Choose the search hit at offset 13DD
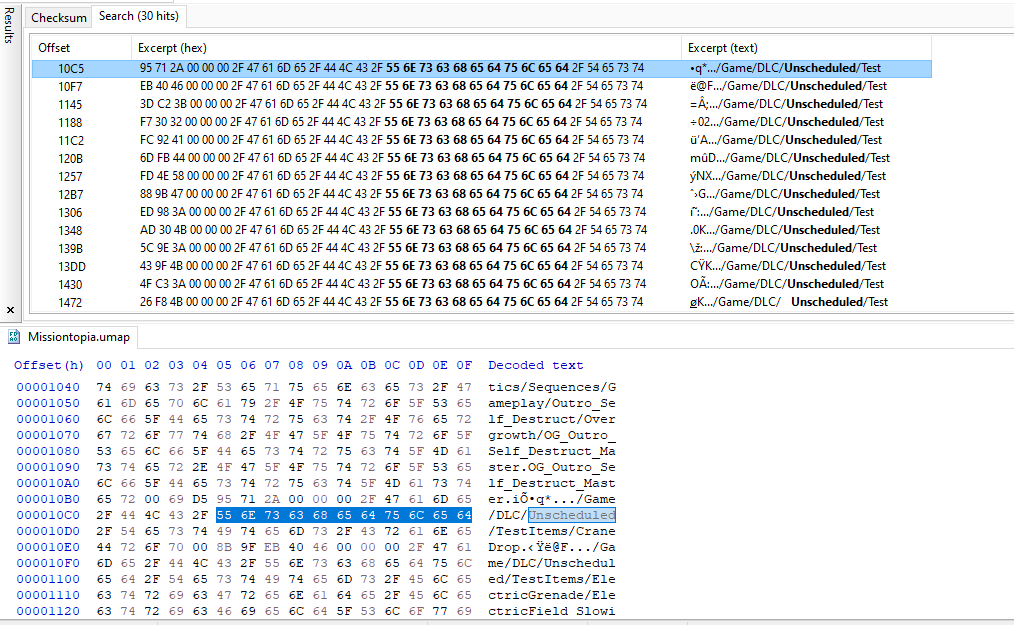The height and width of the screenshot is (625, 1014). point(72,266)
